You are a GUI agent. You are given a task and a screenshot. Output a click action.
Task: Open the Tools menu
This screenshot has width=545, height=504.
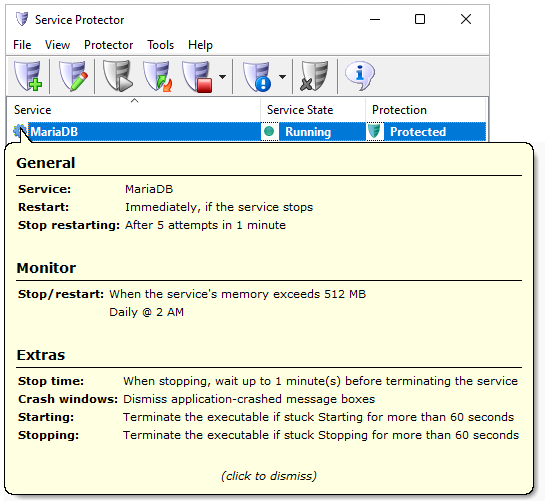pos(160,45)
